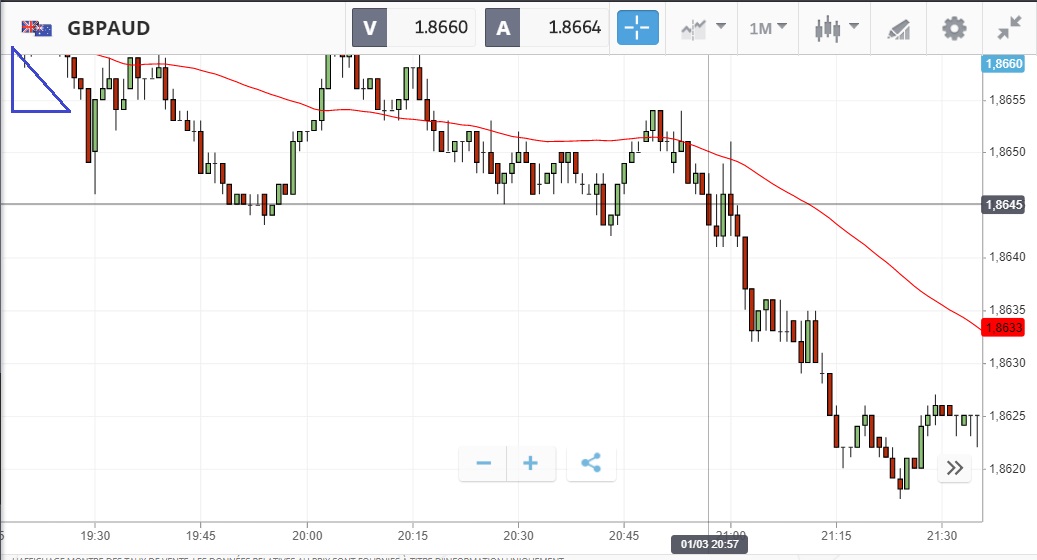Click the V sell price 1.8660 button
Screen dimensions: 1037x560
pos(413,28)
